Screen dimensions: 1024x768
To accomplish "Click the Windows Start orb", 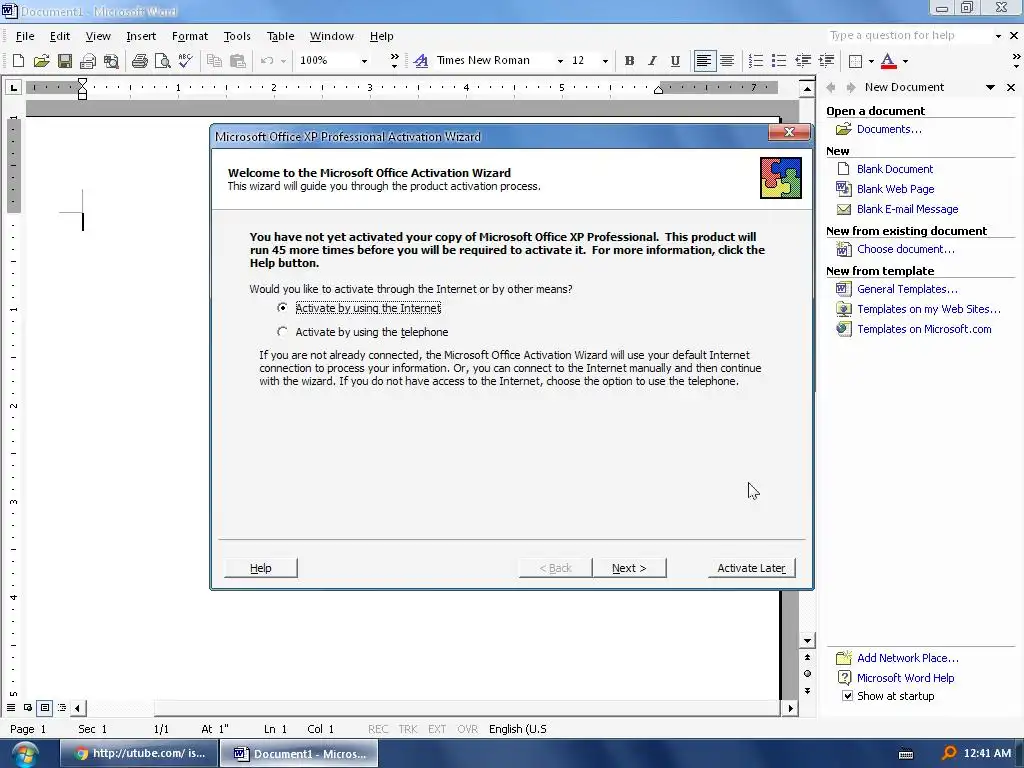I will tap(25, 754).
